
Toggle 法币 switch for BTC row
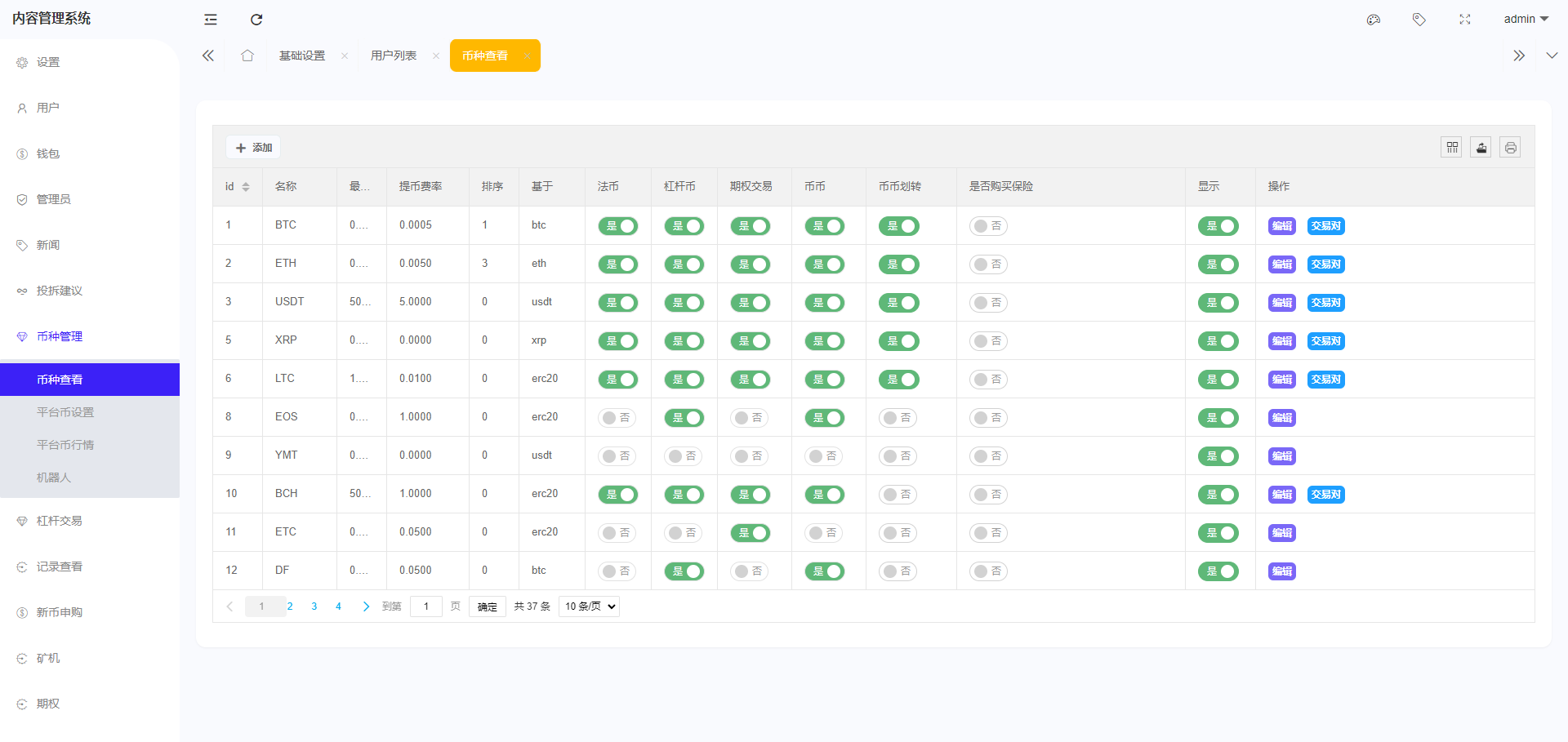pos(617,226)
